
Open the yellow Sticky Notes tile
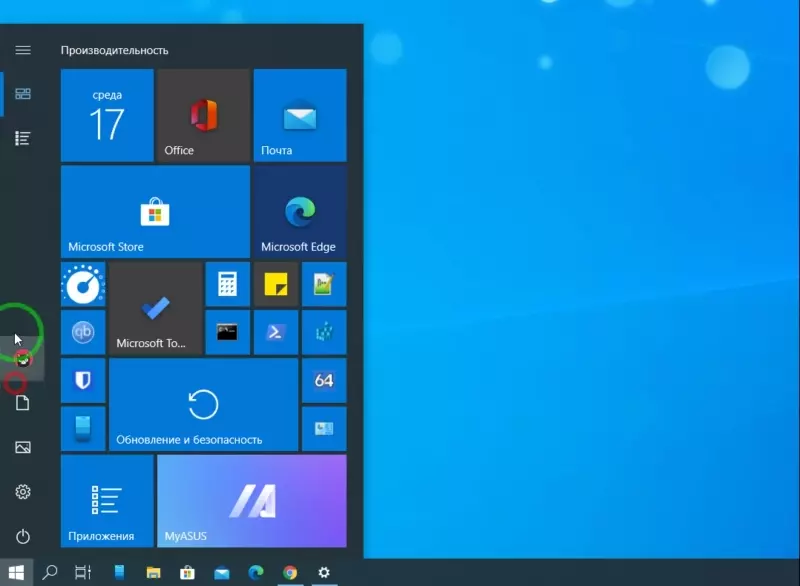click(275, 284)
